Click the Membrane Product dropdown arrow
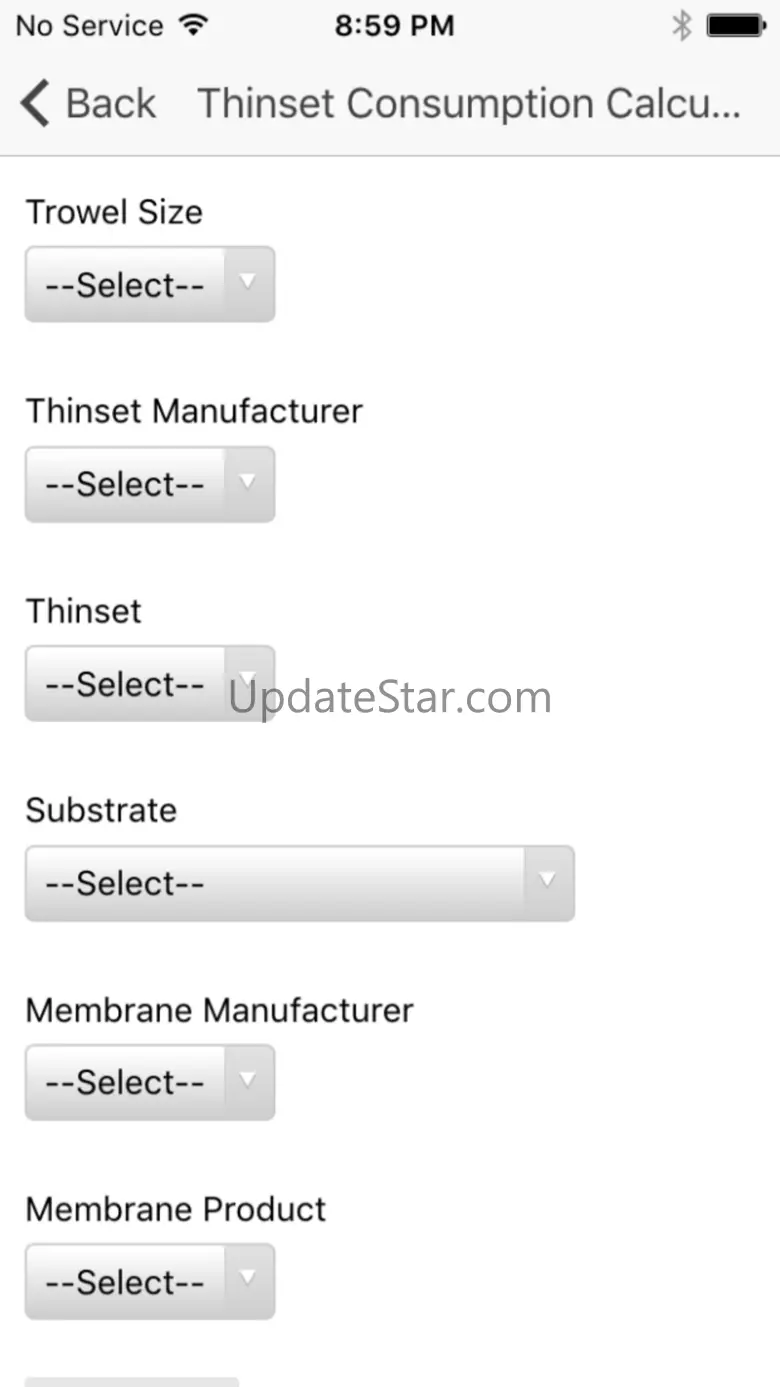The width and height of the screenshot is (780, 1387). (x=248, y=1280)
